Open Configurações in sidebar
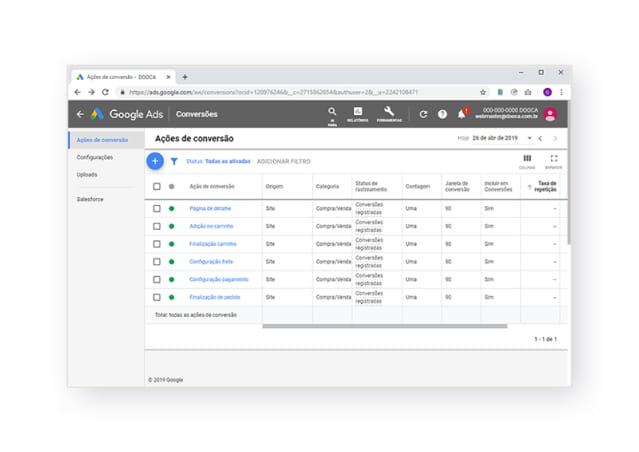The height and width of the screenshot is (452, 639). click(x=95, y=157)
